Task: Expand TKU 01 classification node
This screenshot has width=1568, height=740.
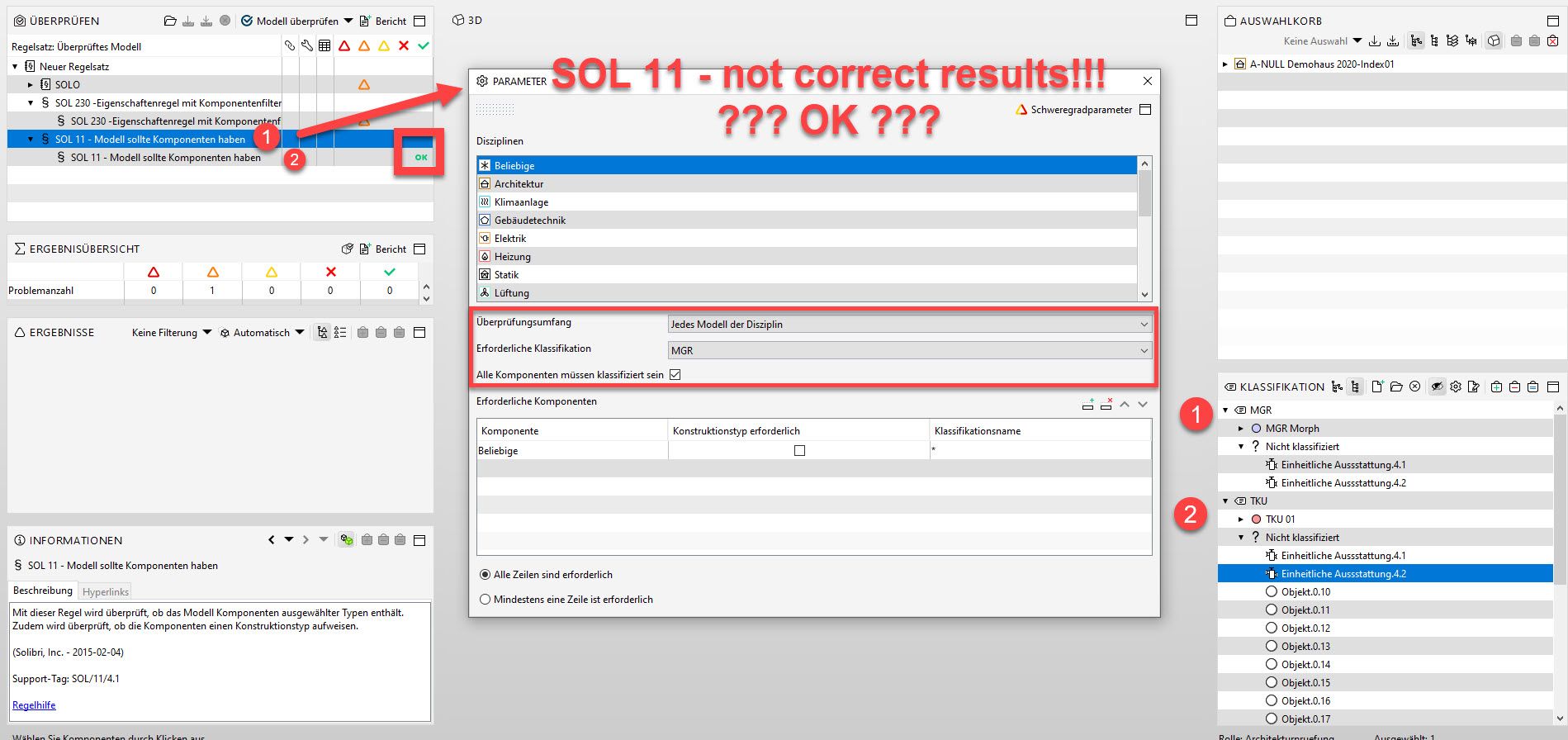Action: pyautogui.click(x=1241, y=519)
